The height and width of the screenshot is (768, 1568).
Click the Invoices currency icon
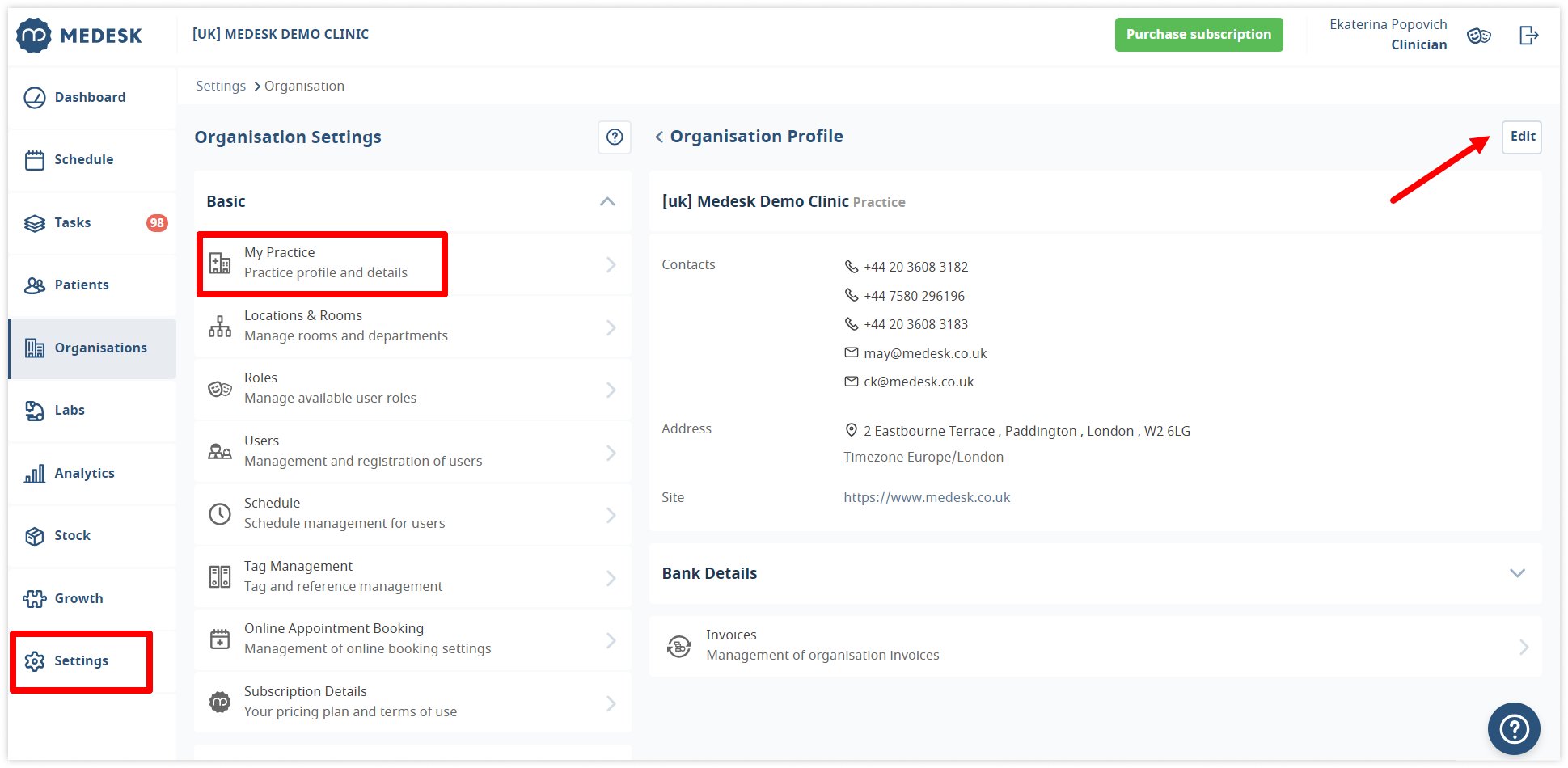click(x=679, y=646)
